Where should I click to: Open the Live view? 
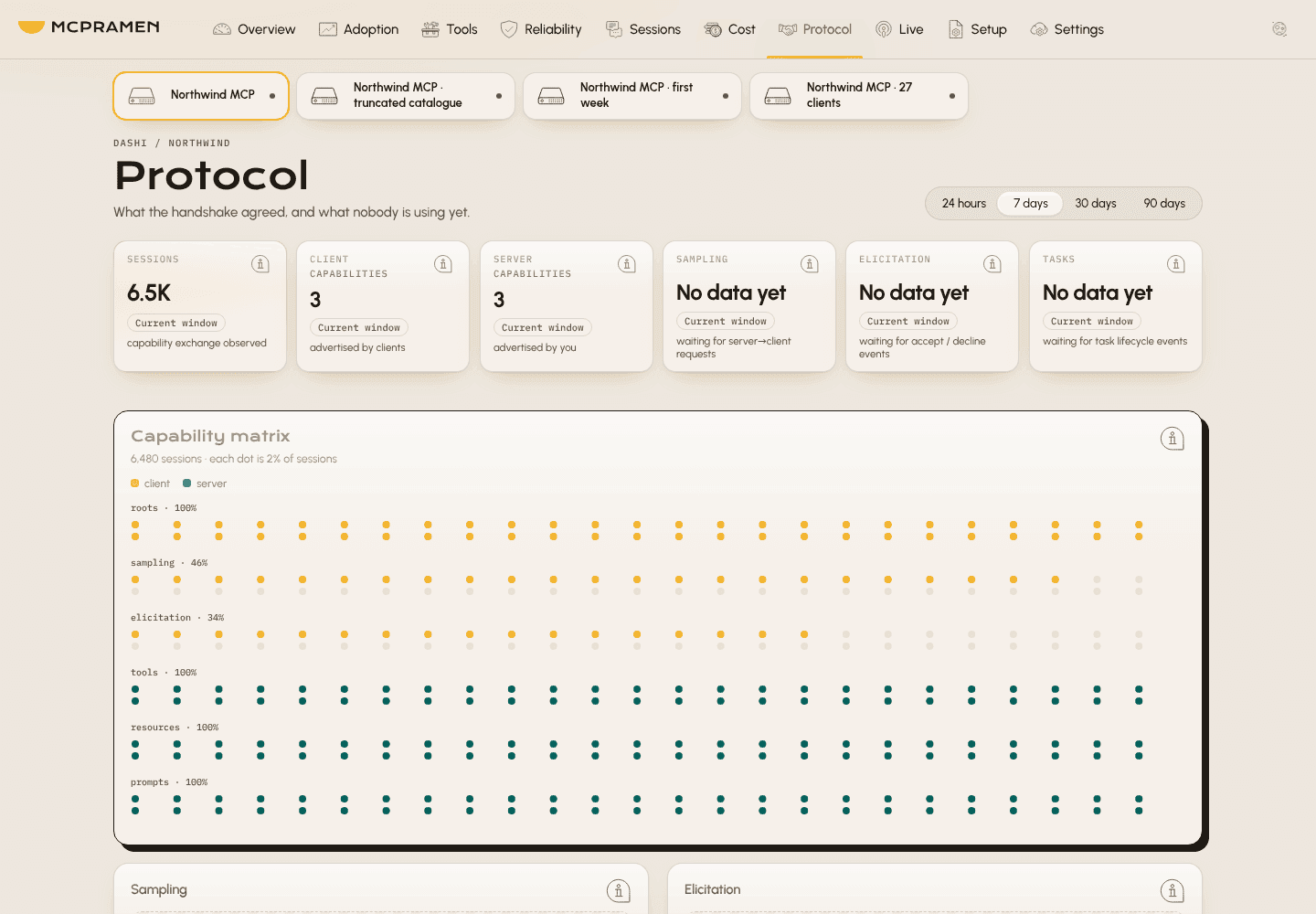[899, 29]
